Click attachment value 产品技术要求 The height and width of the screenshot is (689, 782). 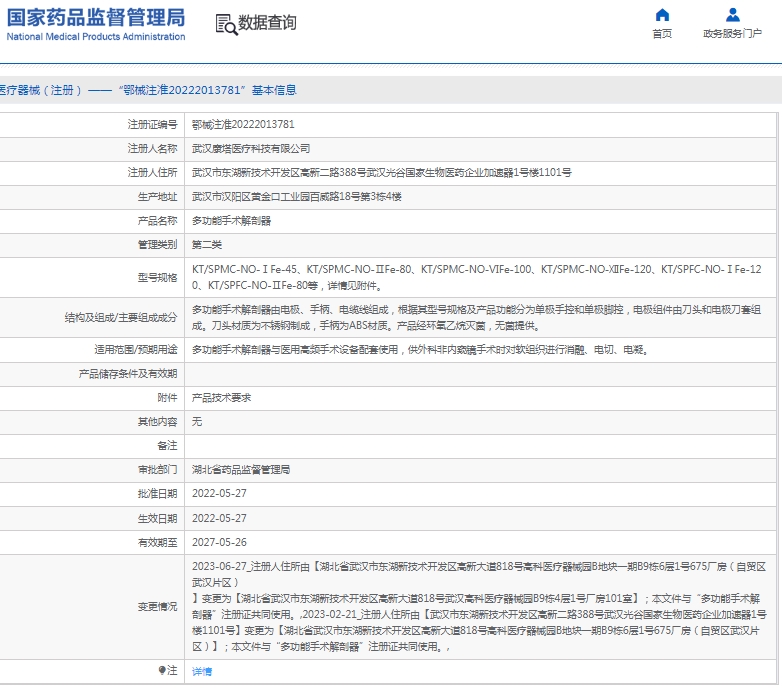(221, 398)
